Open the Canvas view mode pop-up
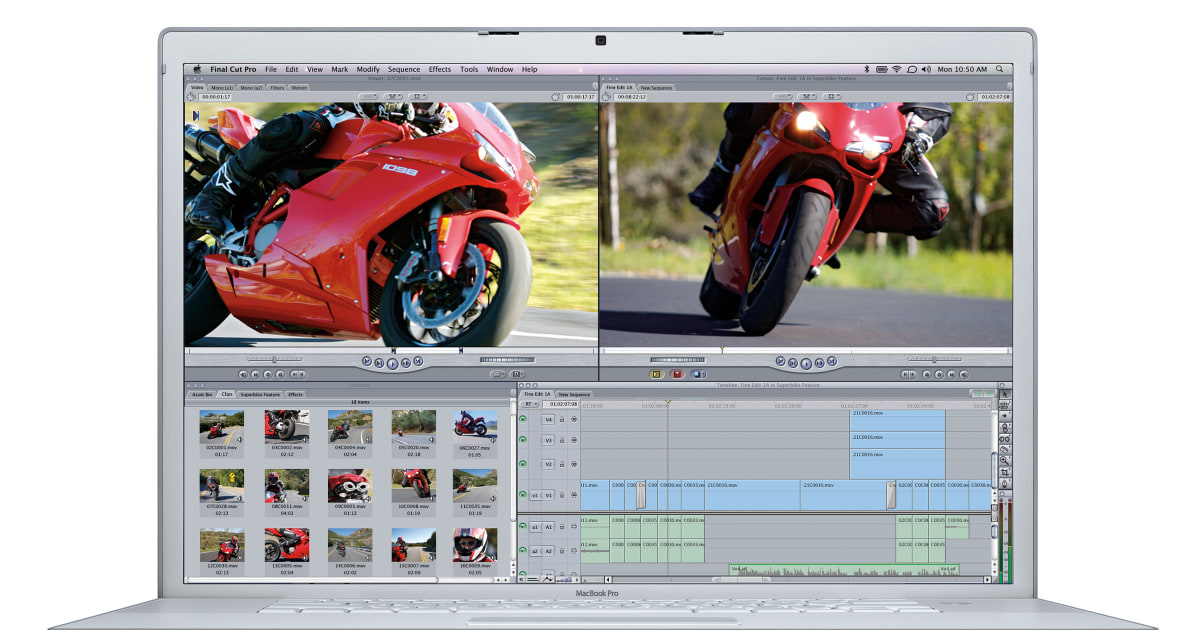This screenshot has width=1200, height=630. point(832,96)
